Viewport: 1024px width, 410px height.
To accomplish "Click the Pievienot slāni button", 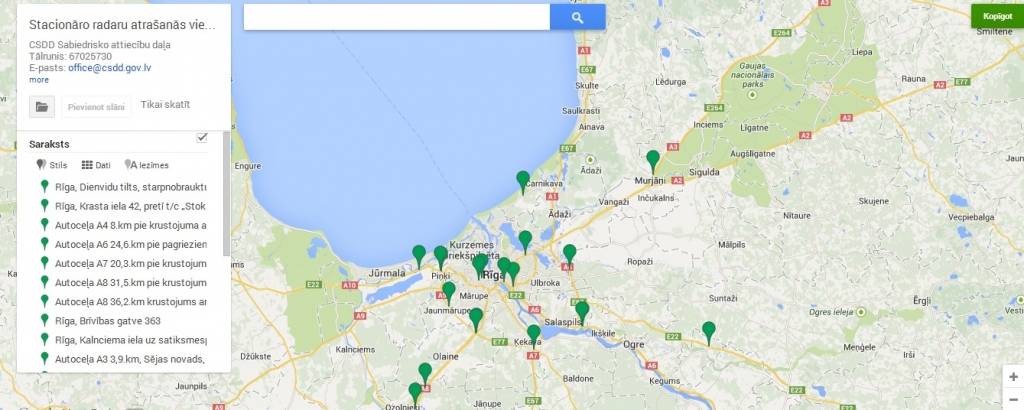I will click(96, 106).
